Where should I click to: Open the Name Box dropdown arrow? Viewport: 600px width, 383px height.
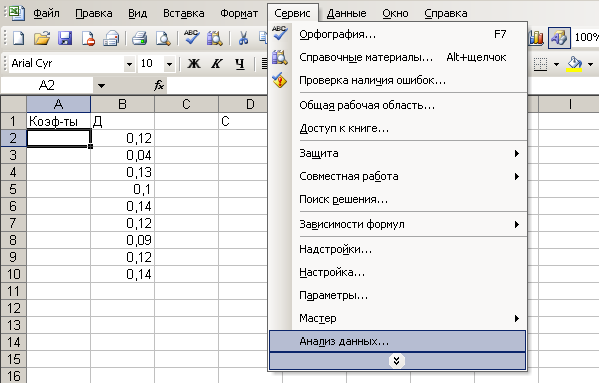click(101, 85)
